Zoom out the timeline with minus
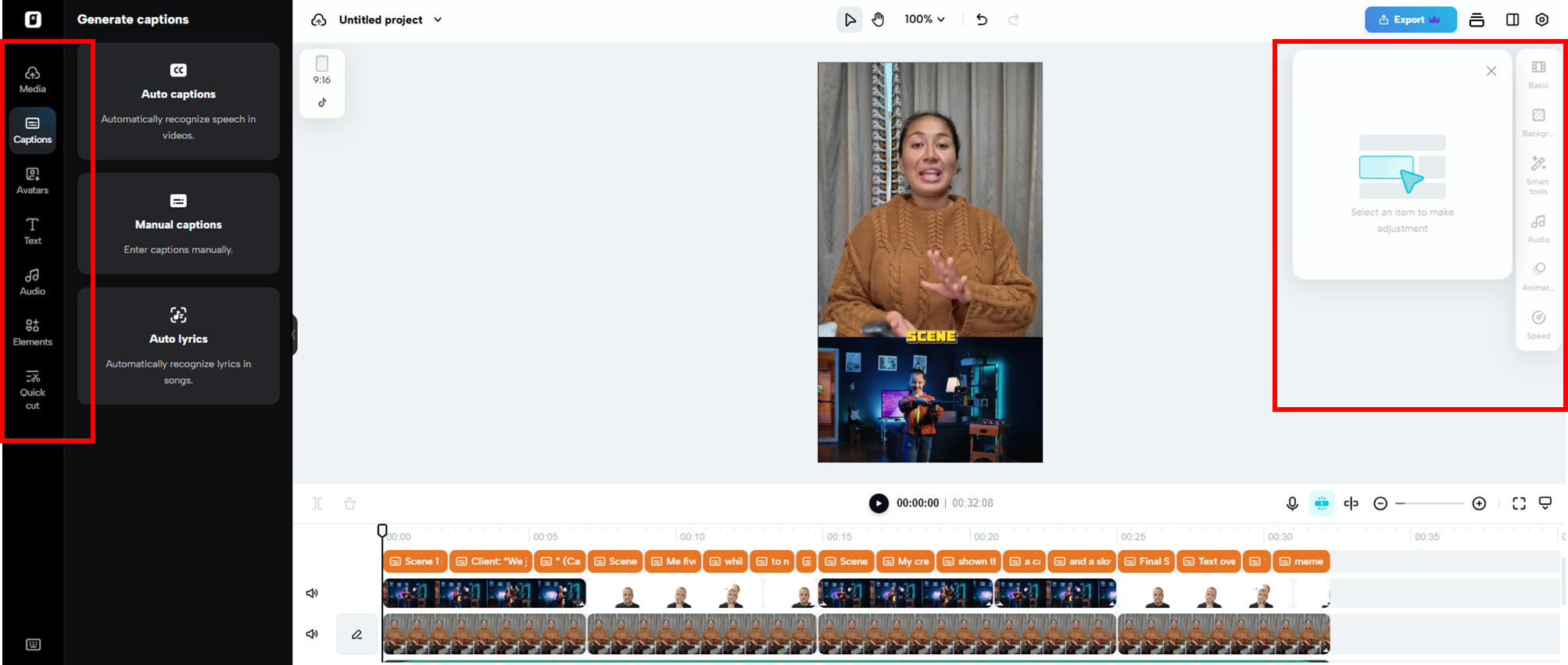Image resolution: width=1568 pixels, height=665 pixels. 1380,503
